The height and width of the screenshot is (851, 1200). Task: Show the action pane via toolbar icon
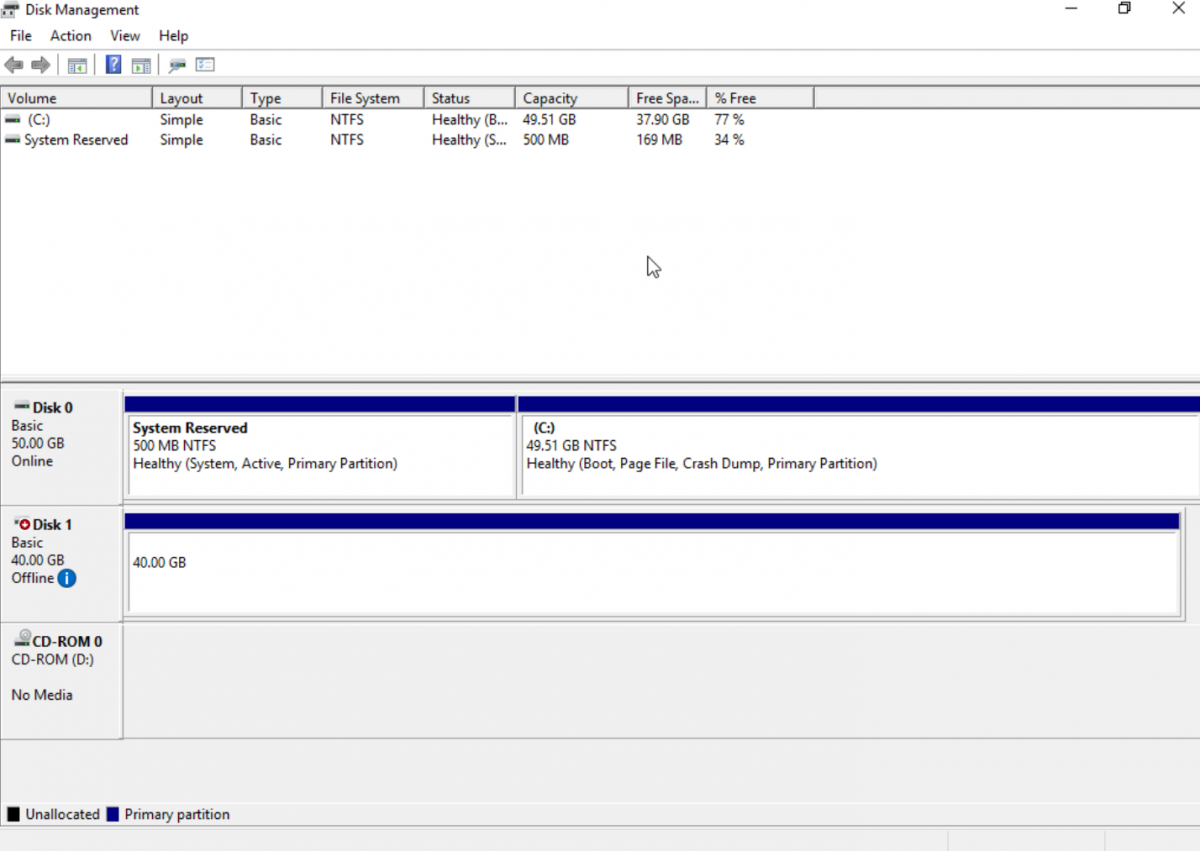[141, 65]
